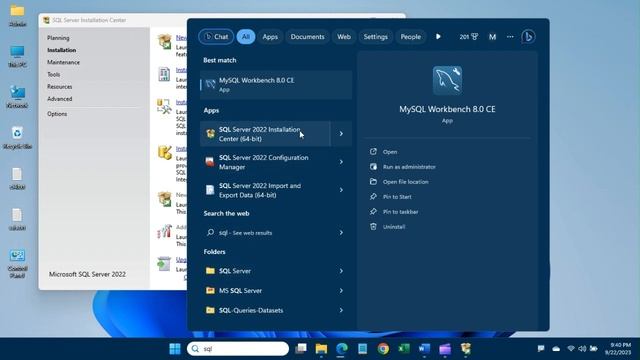Click the play arrow to show more filters
Viewport: 640px width, 360px height.
(x=438, y=37)
